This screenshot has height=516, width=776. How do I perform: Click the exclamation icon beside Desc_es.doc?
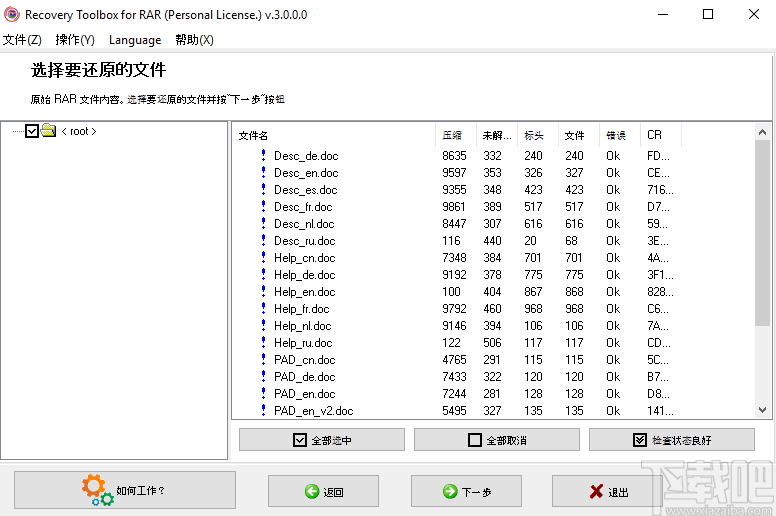[x=263, y=189]
